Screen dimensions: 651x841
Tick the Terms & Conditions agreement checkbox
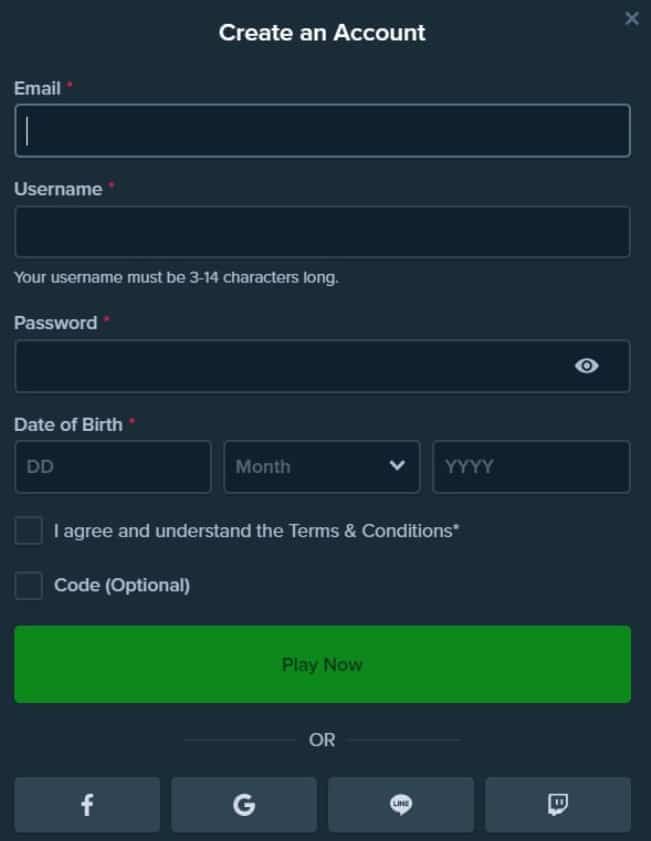pyautogui.click(x=28, y=531)
